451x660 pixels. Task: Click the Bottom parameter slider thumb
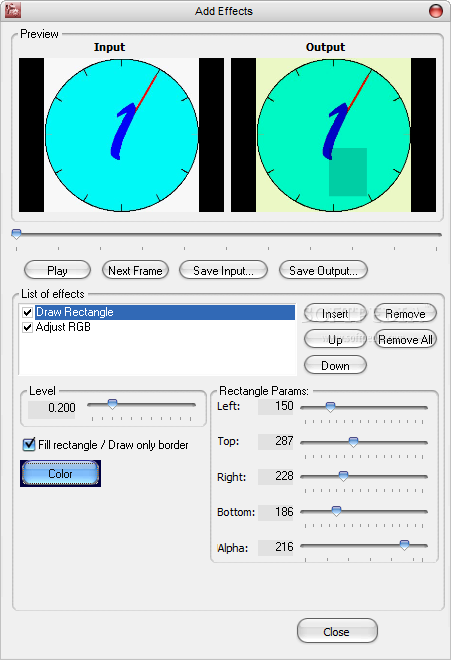(x=336, y=511)
